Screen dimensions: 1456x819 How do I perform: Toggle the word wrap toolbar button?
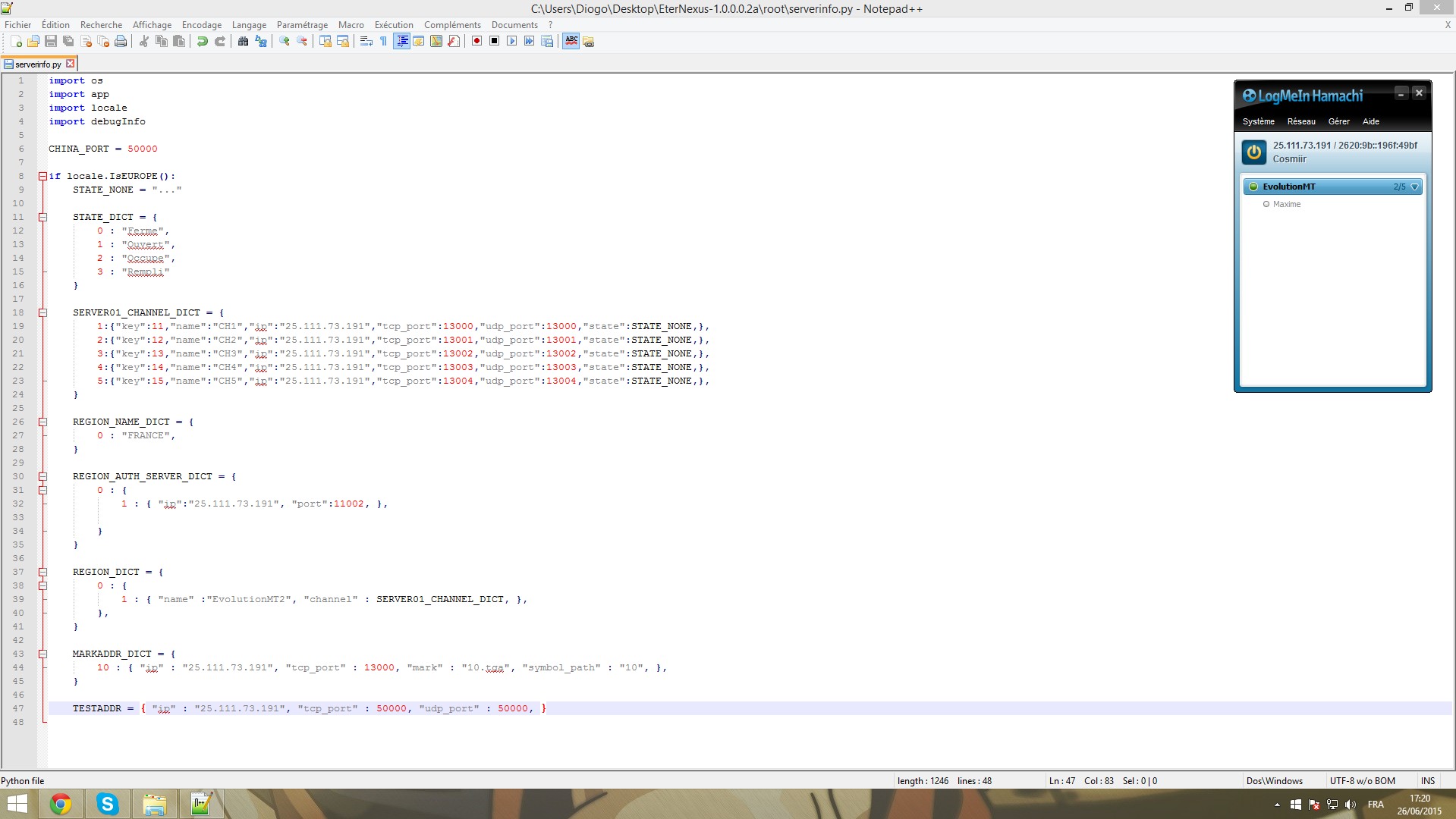366,42
